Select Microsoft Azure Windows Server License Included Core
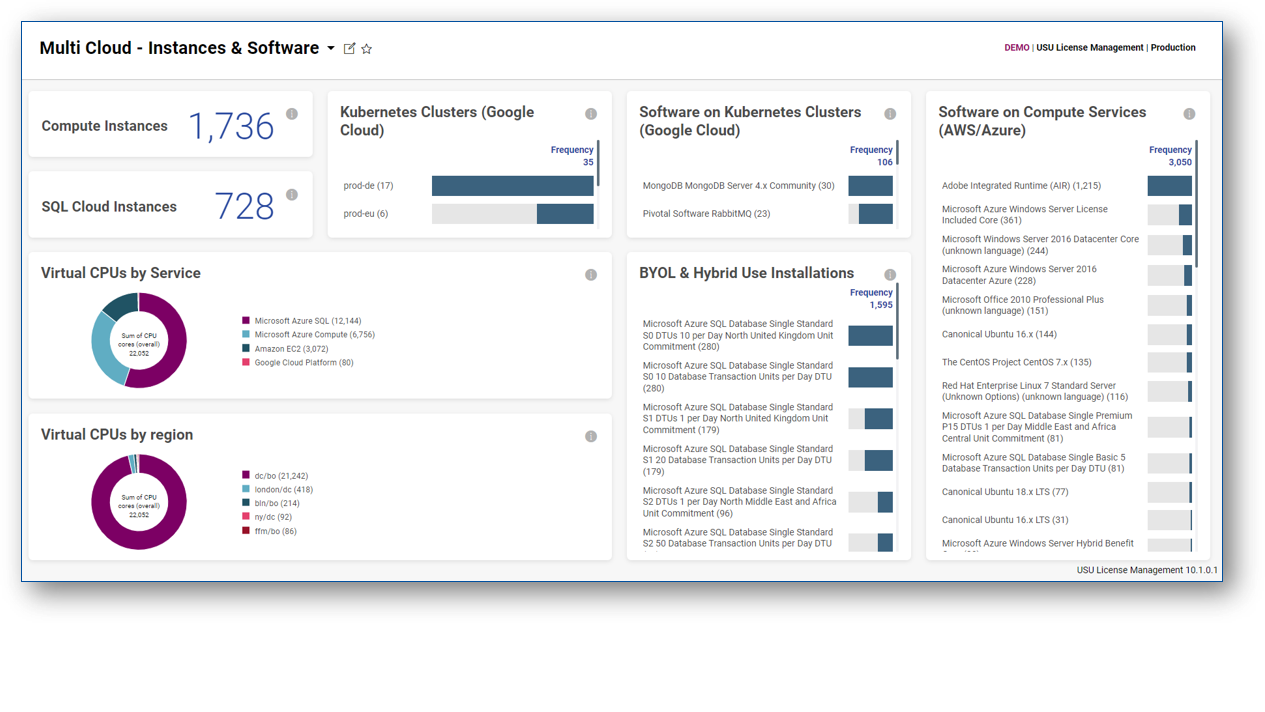The image size is (1265, 712). point(1066,215)
